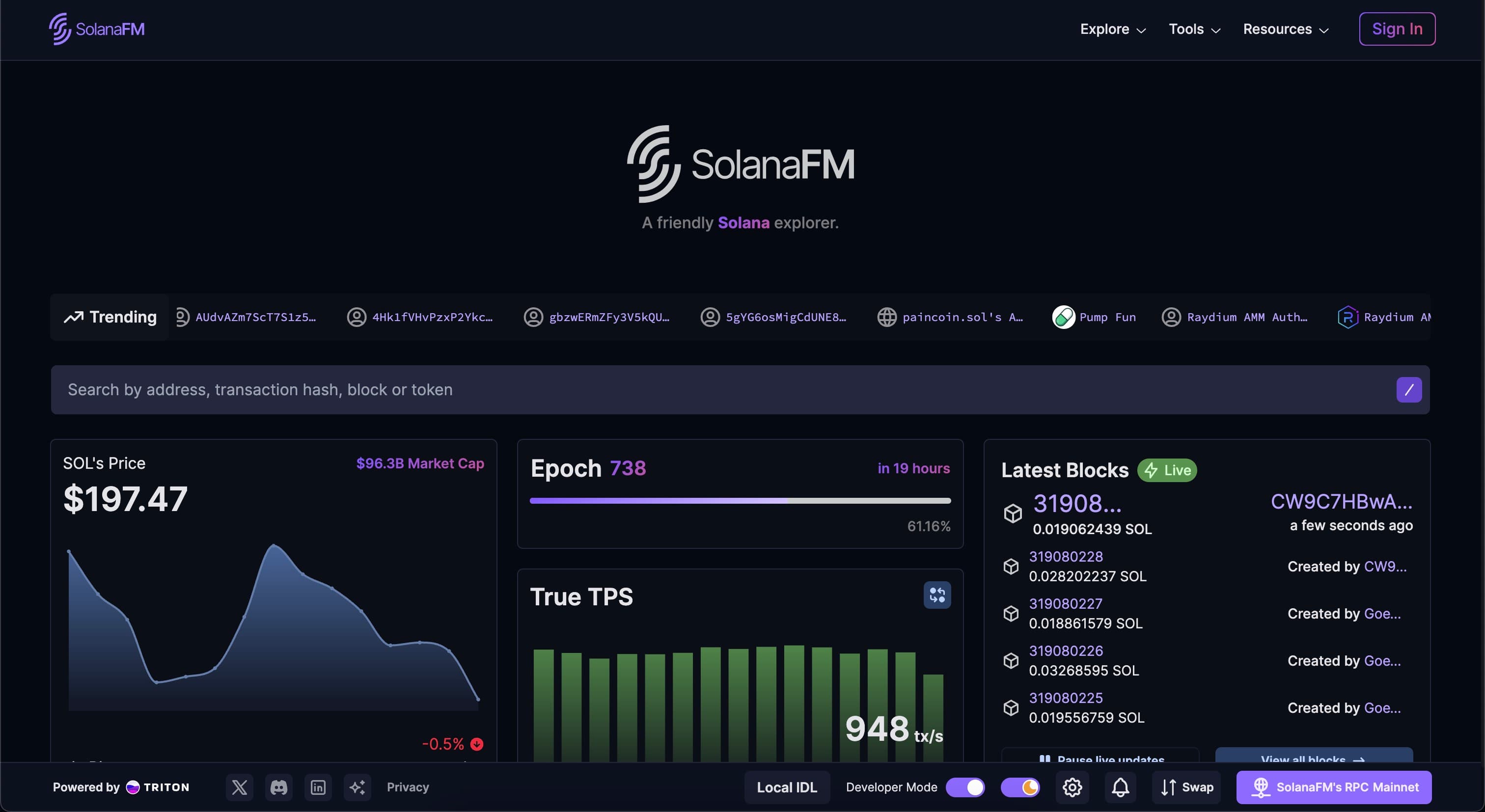Click account icon beside 5gYG6osMigCdUNE8
The image size is (1485, 812).
pos(710,317)
